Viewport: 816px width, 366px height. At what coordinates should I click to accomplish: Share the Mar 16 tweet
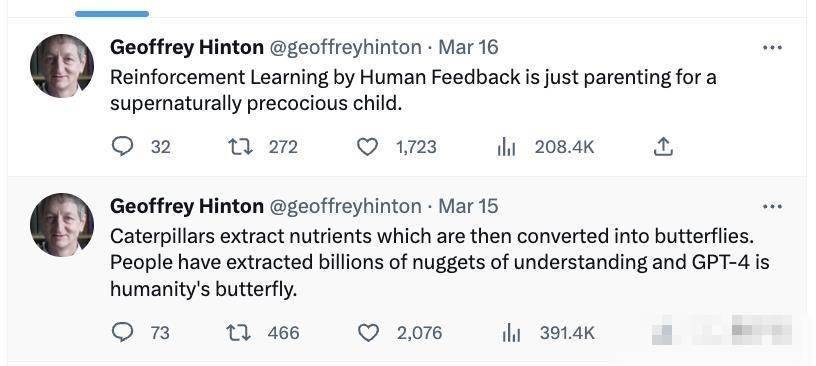click(x=663, y=147)
